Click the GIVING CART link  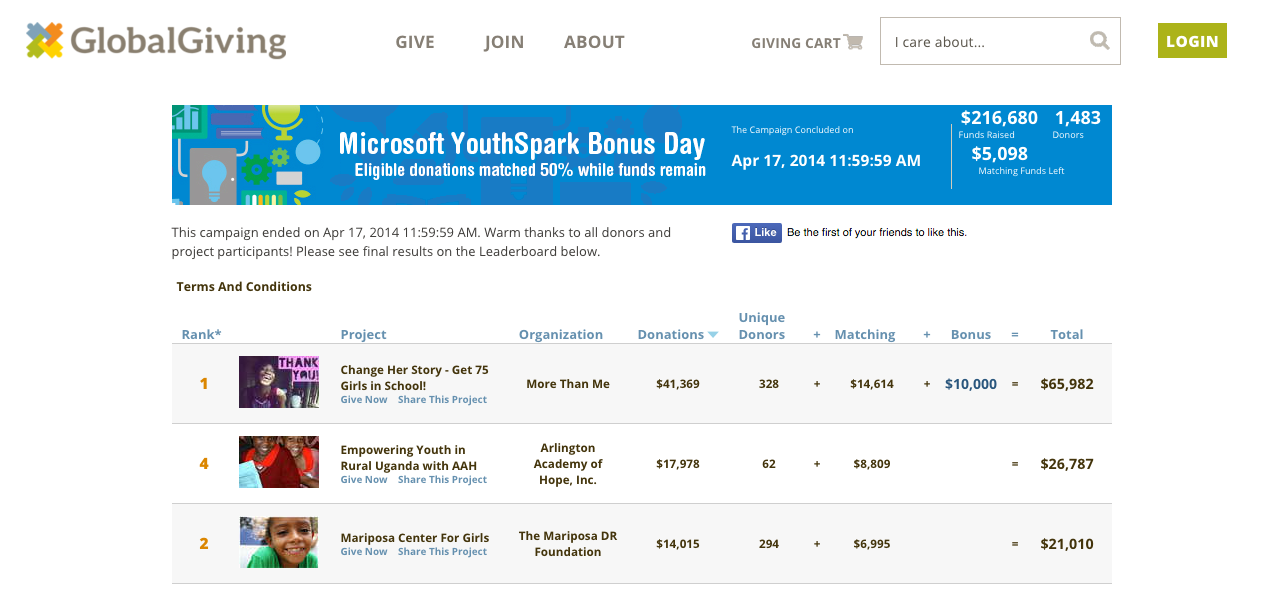[x=796, y=43]
